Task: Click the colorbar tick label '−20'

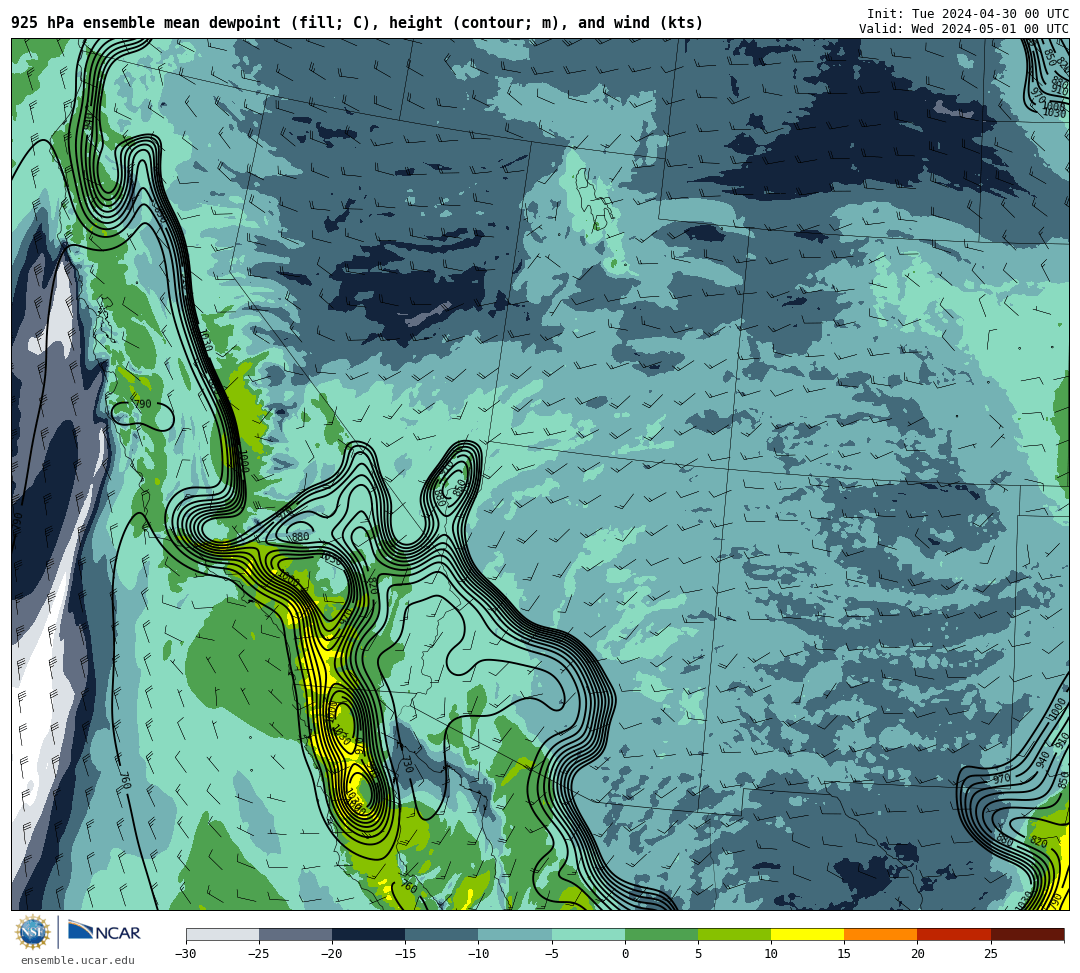Action: [x=332, y=954]
